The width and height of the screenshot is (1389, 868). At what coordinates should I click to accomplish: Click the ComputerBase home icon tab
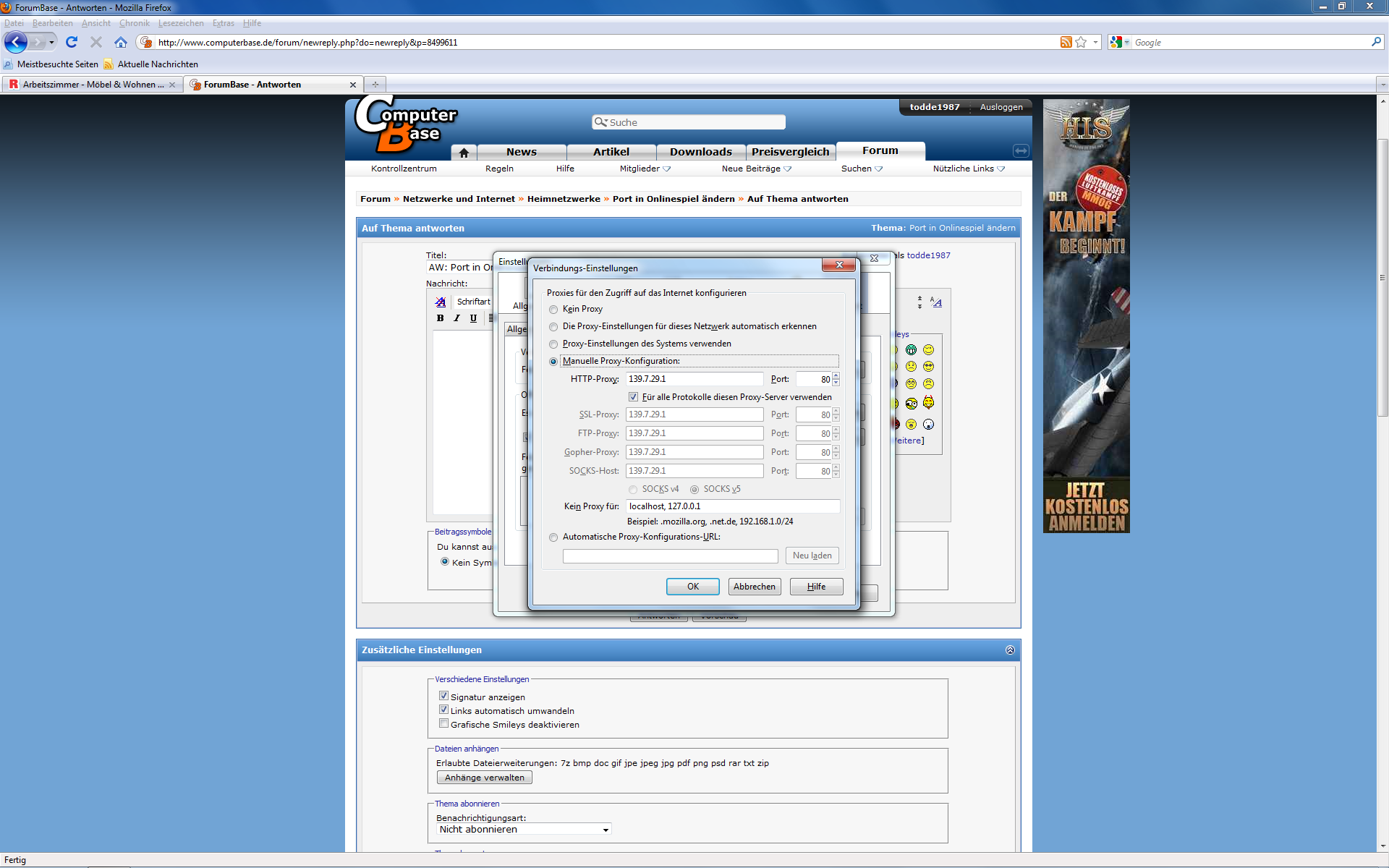coord(464,153)
